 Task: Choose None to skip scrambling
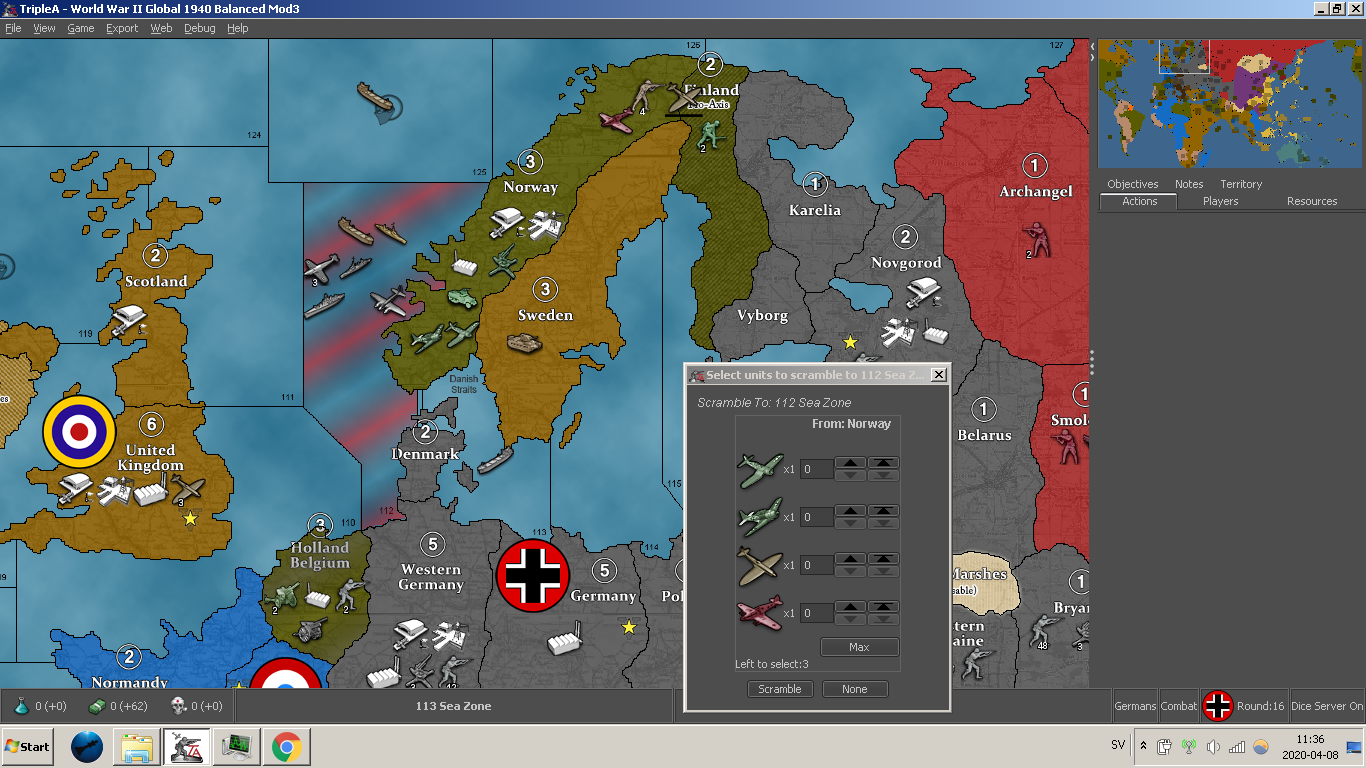(x=854, y=689)
